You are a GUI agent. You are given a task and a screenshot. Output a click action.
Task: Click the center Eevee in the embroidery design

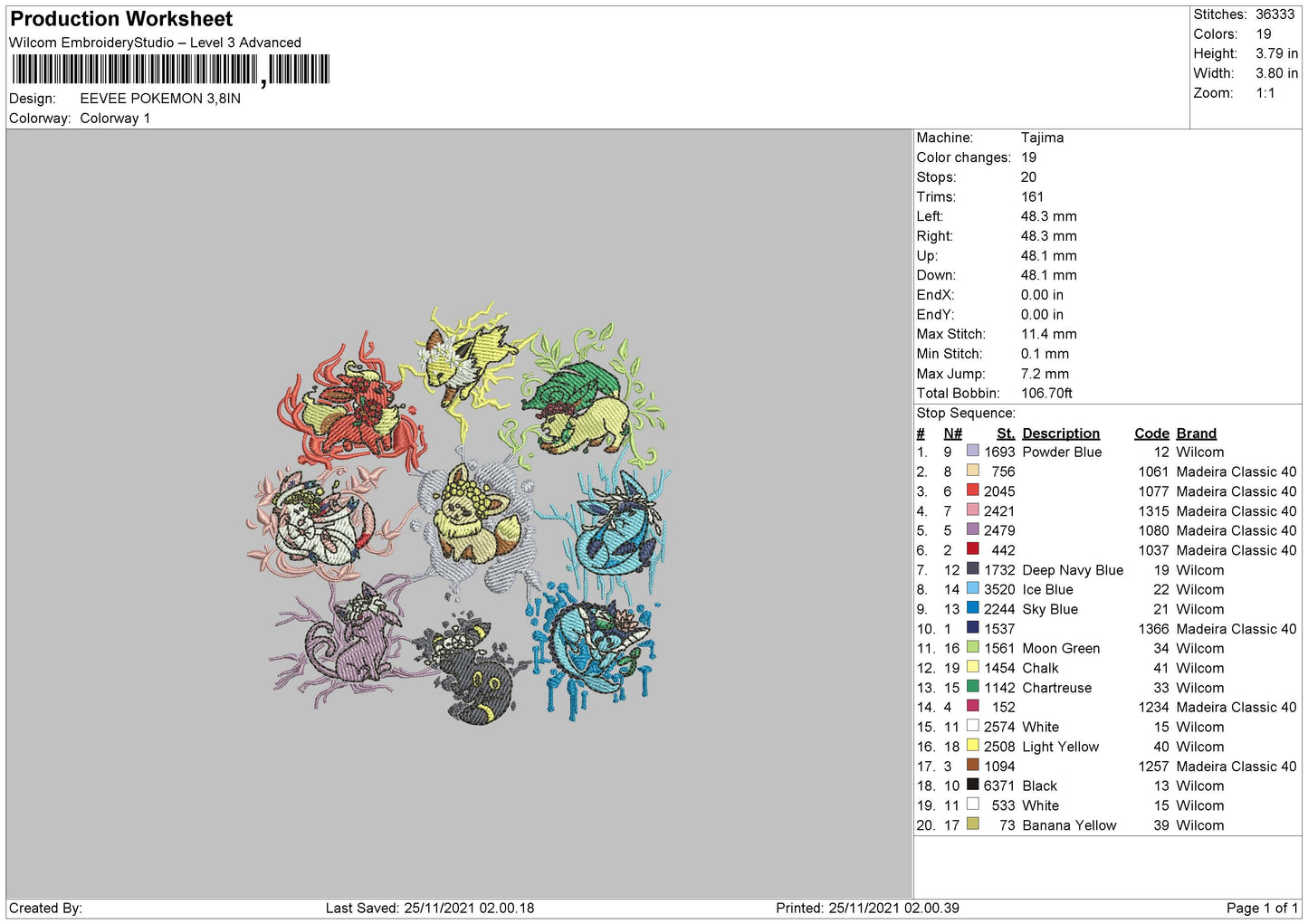[475, 516]
